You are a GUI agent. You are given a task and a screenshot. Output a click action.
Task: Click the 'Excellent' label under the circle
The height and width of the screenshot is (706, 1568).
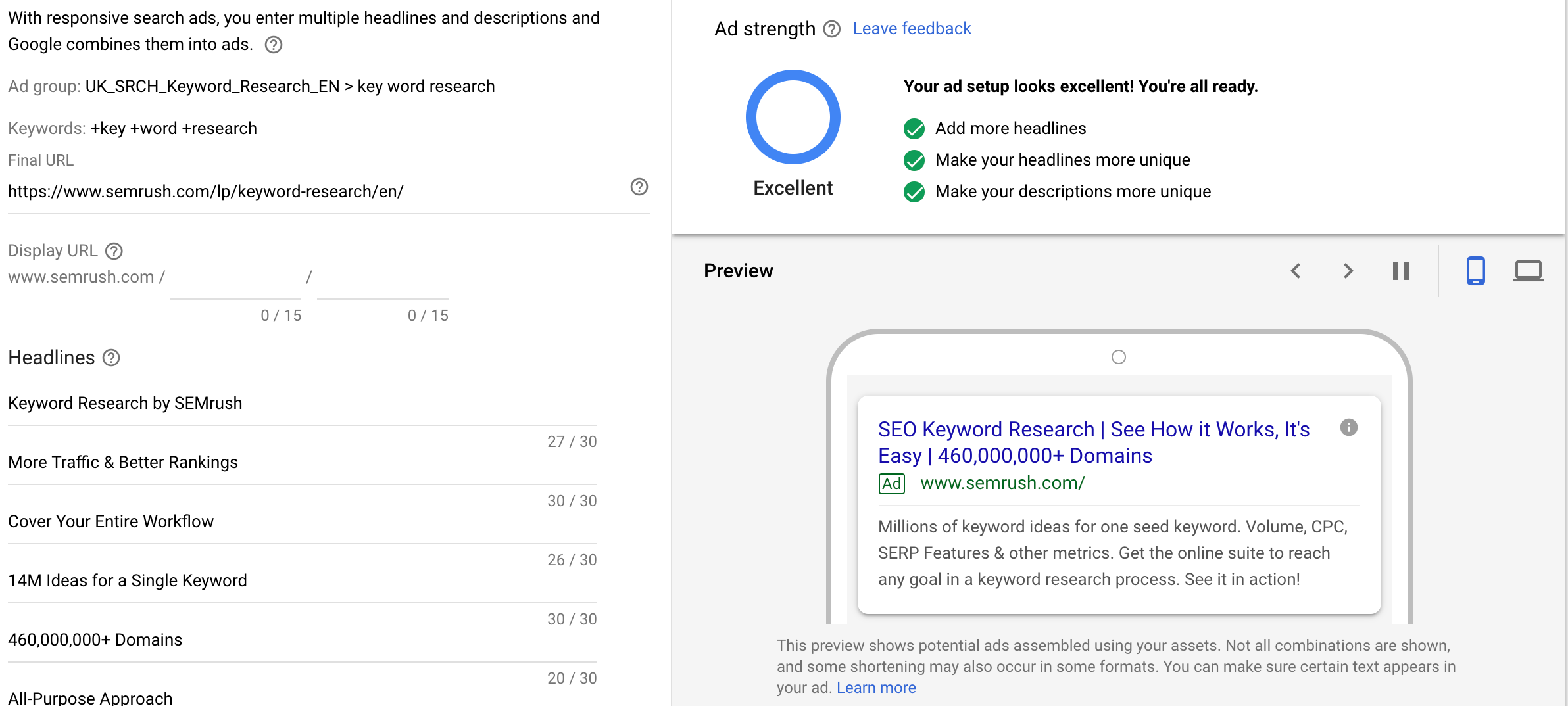pos(793,188)
